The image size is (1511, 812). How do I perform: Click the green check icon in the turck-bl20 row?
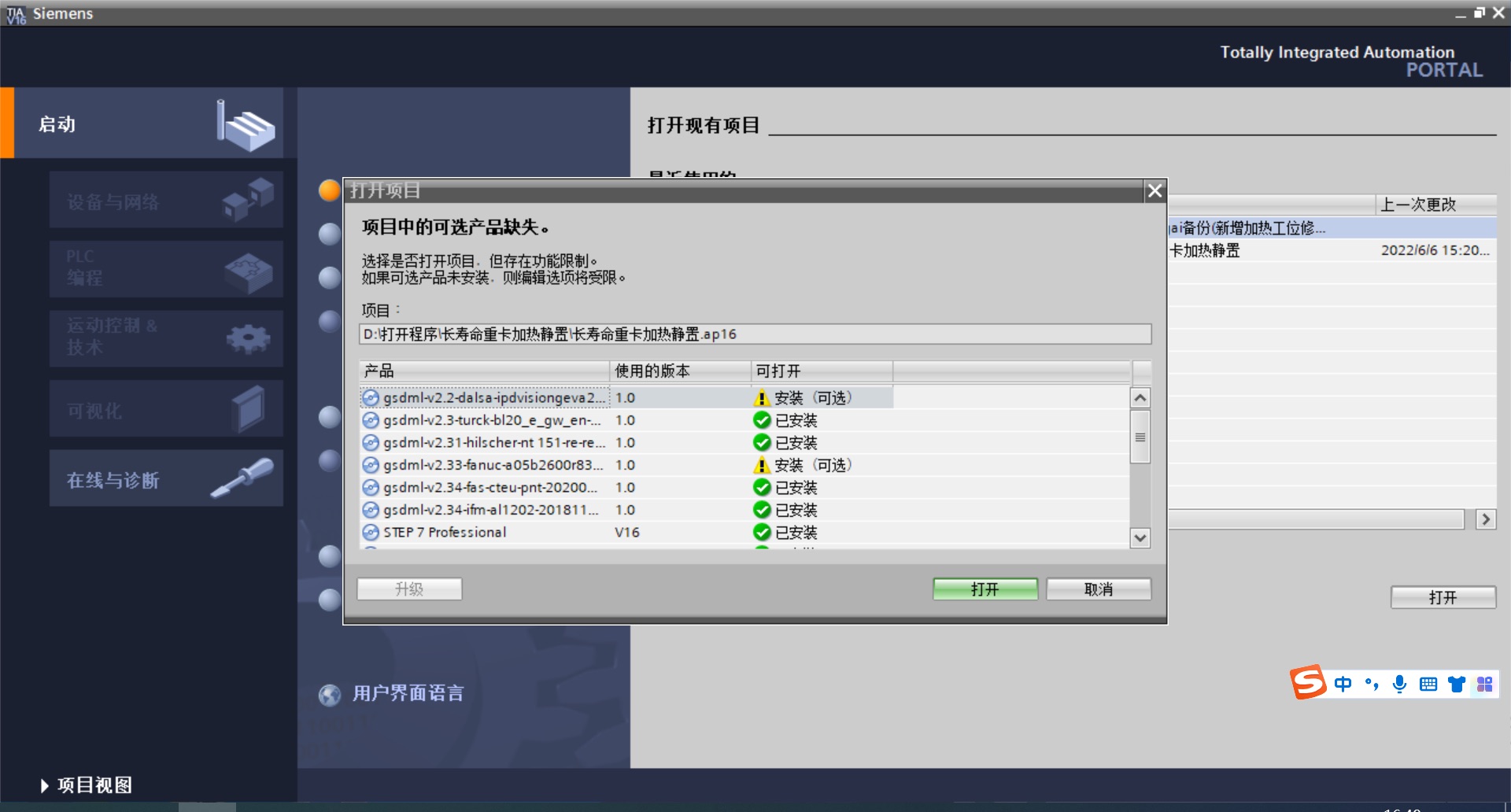tap(762, 420)
